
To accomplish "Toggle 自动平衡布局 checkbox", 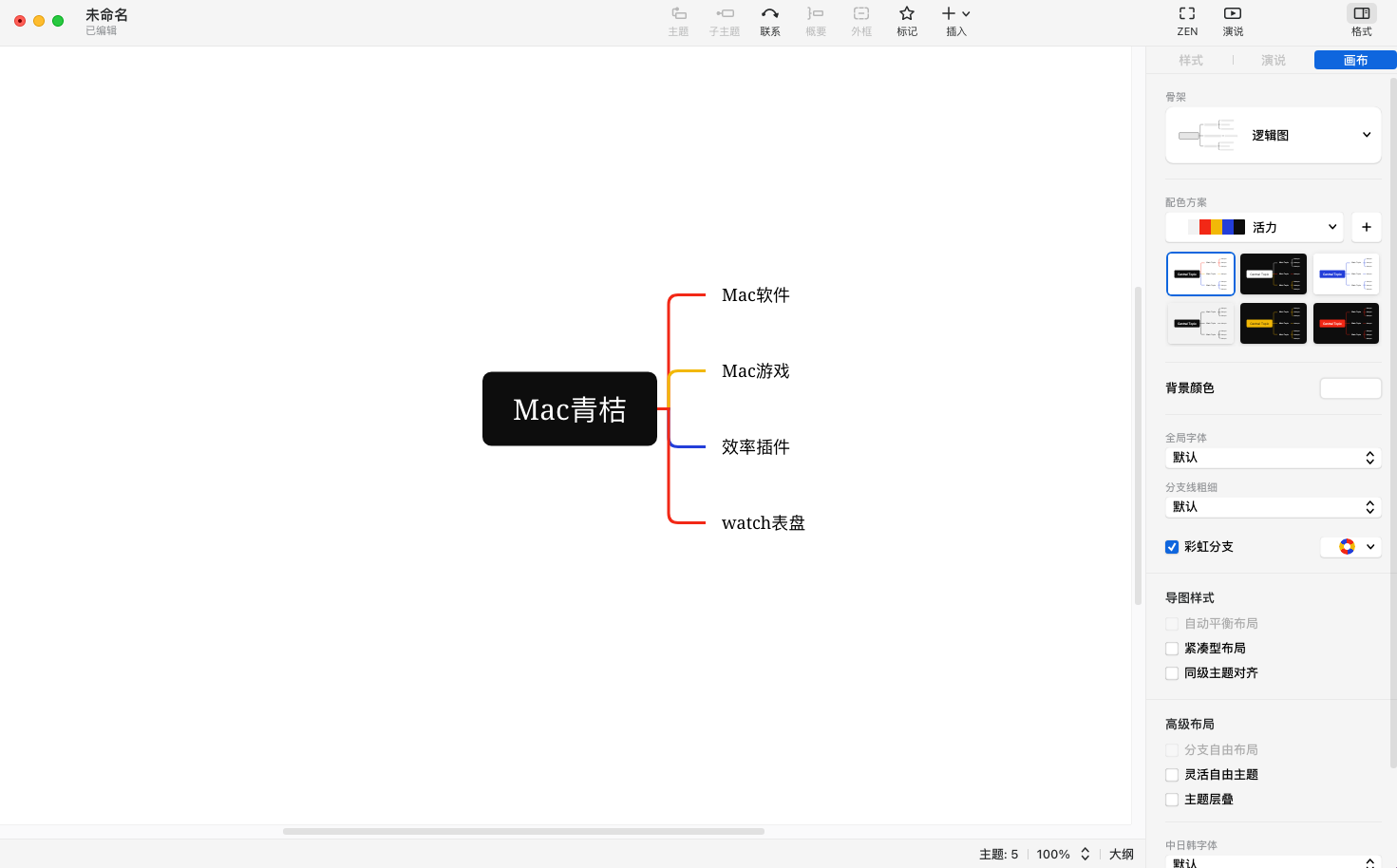I will (1172, 624).
